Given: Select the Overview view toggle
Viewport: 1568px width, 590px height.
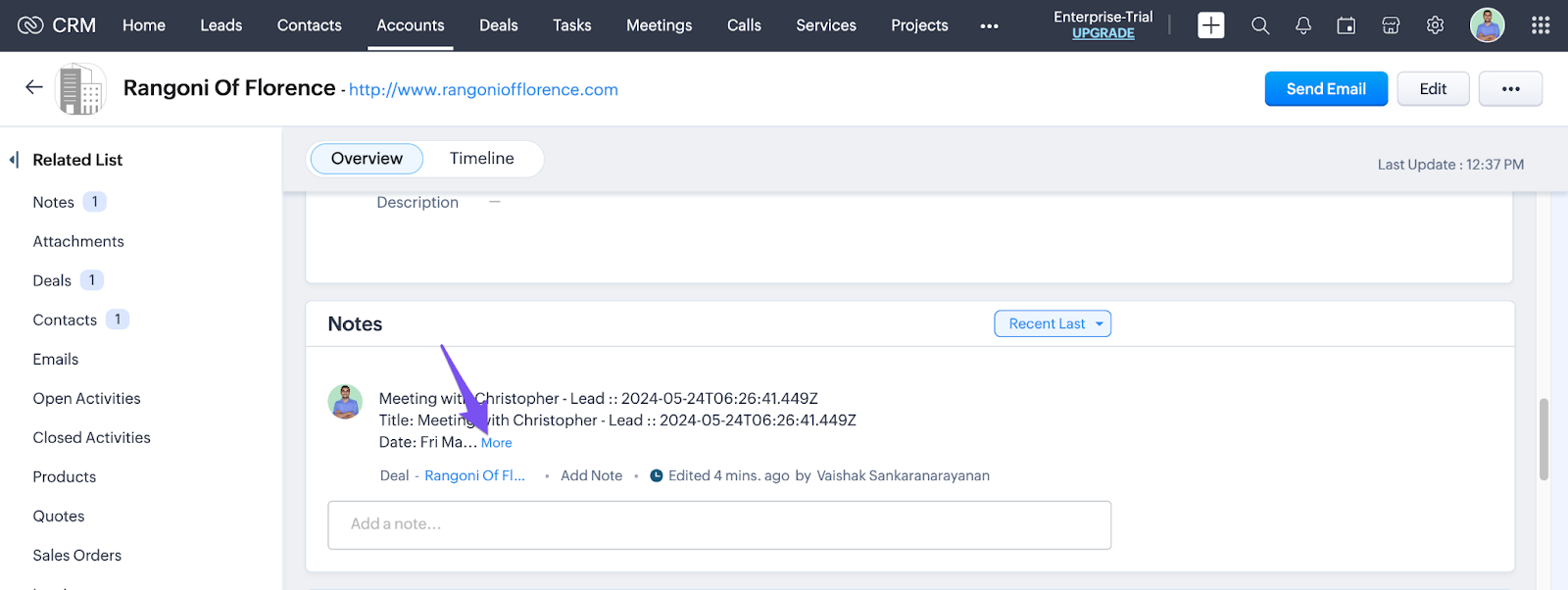Looking at the screenshot, I should 367,159.
